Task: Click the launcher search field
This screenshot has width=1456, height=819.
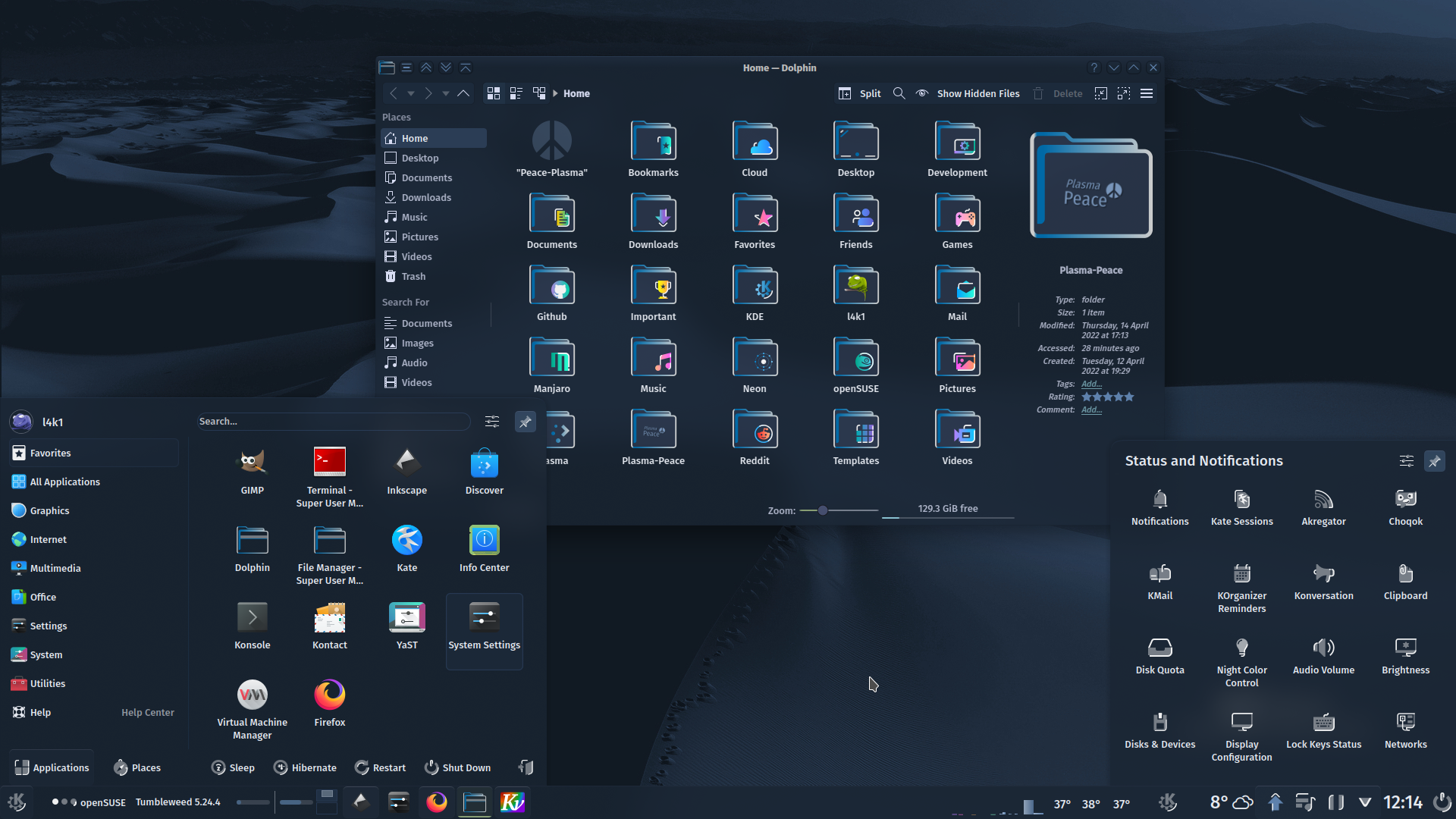Action: [334, 422]
